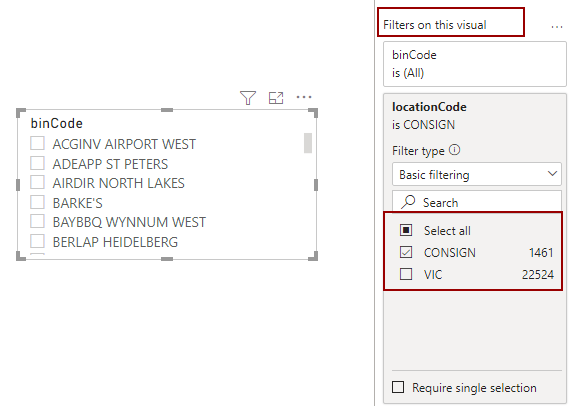Check the ADEAPP ST PETERS checkbox
The image size is (573, 406).
click(x=38, y=163)
